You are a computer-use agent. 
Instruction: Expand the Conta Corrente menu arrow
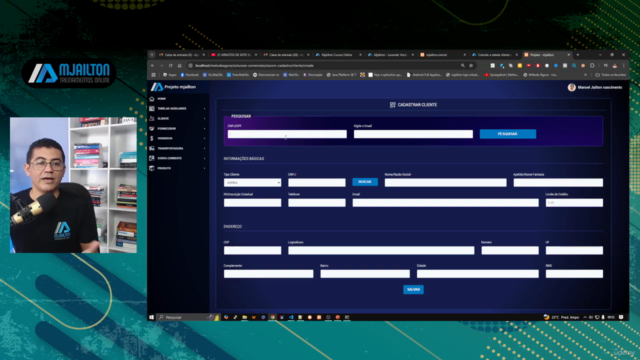point(204,158)
